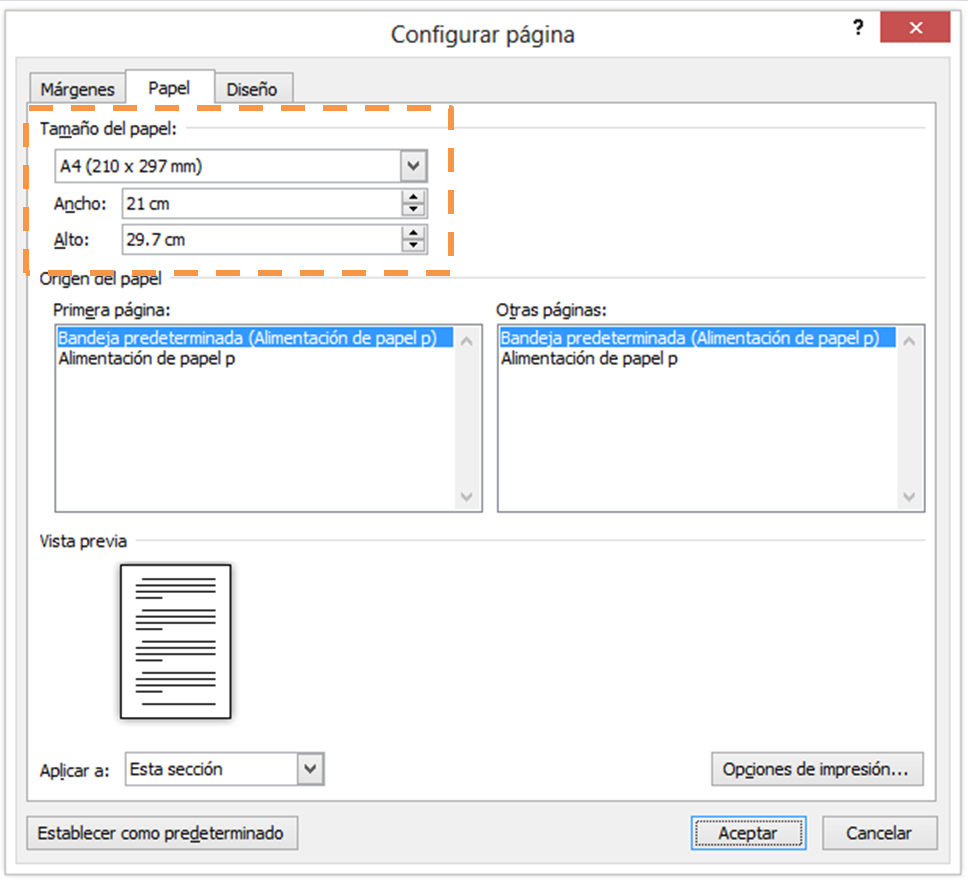968x883 pixels.
Task: Close the Configurar página dialog
Action: pos(915,27)
